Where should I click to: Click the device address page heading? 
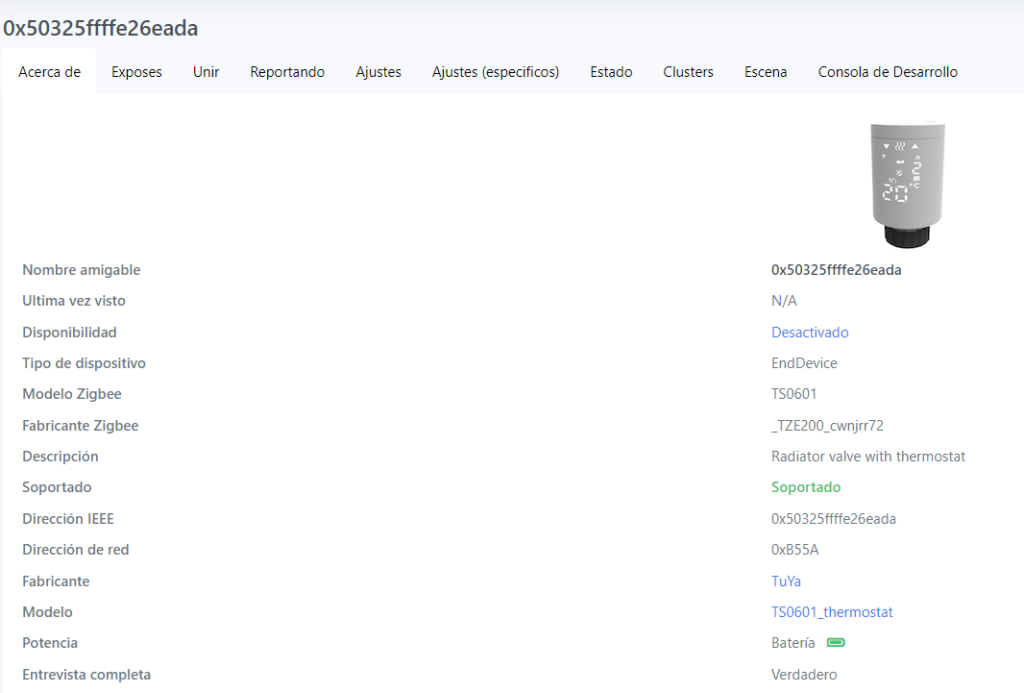pyautogui.click(x=100, y=28)
